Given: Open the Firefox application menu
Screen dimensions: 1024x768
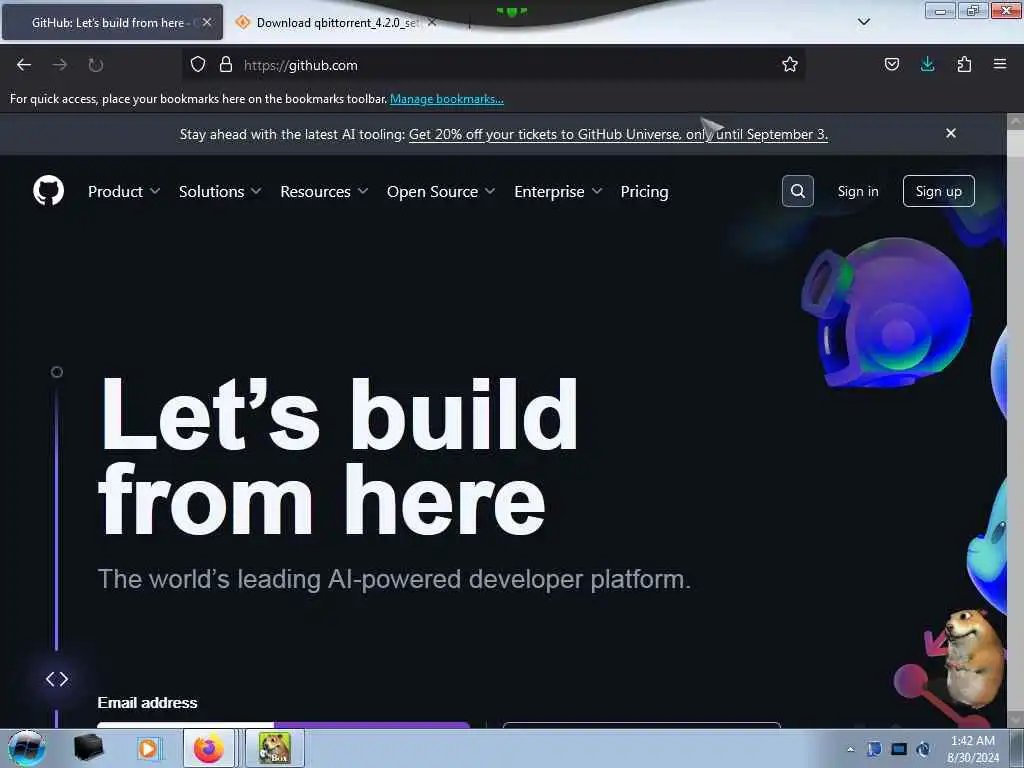Looking at the screenshot, I should pyautogui.click(x=1000, y=65).
